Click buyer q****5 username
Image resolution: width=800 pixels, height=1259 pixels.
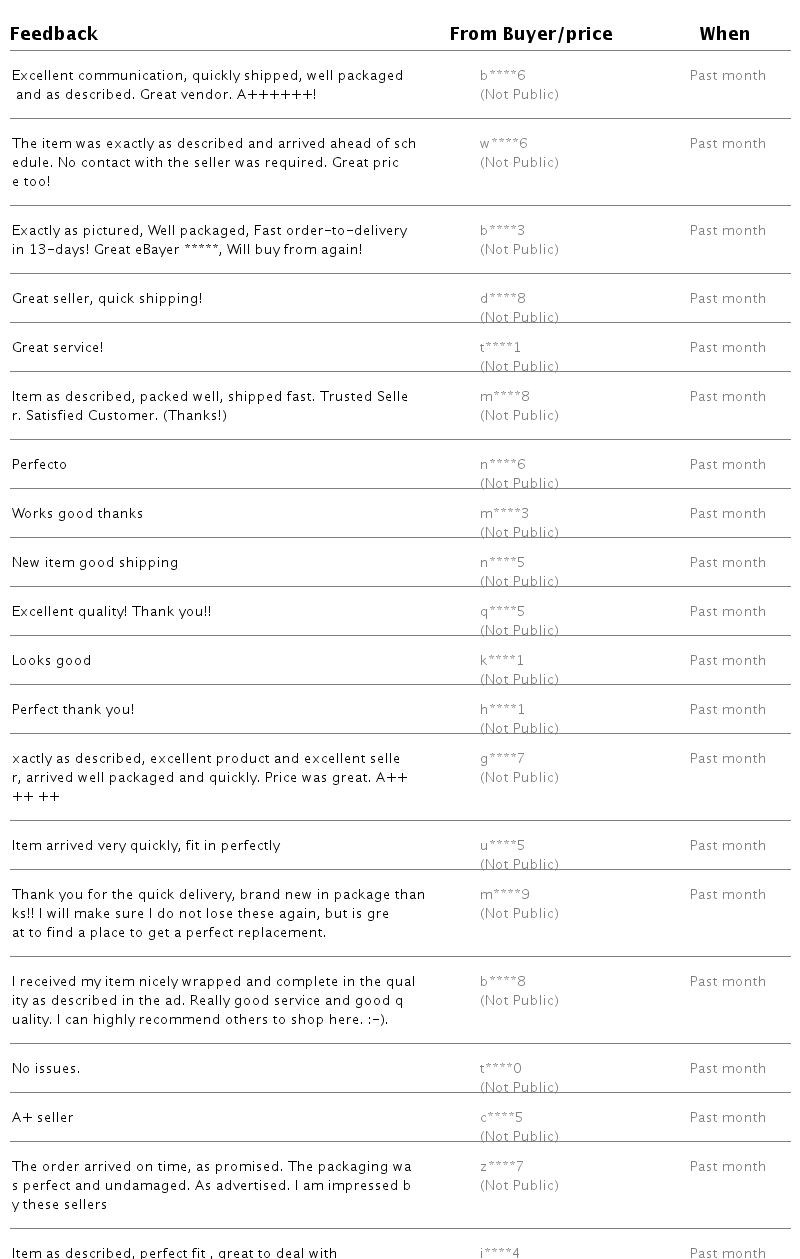point(503,611)
